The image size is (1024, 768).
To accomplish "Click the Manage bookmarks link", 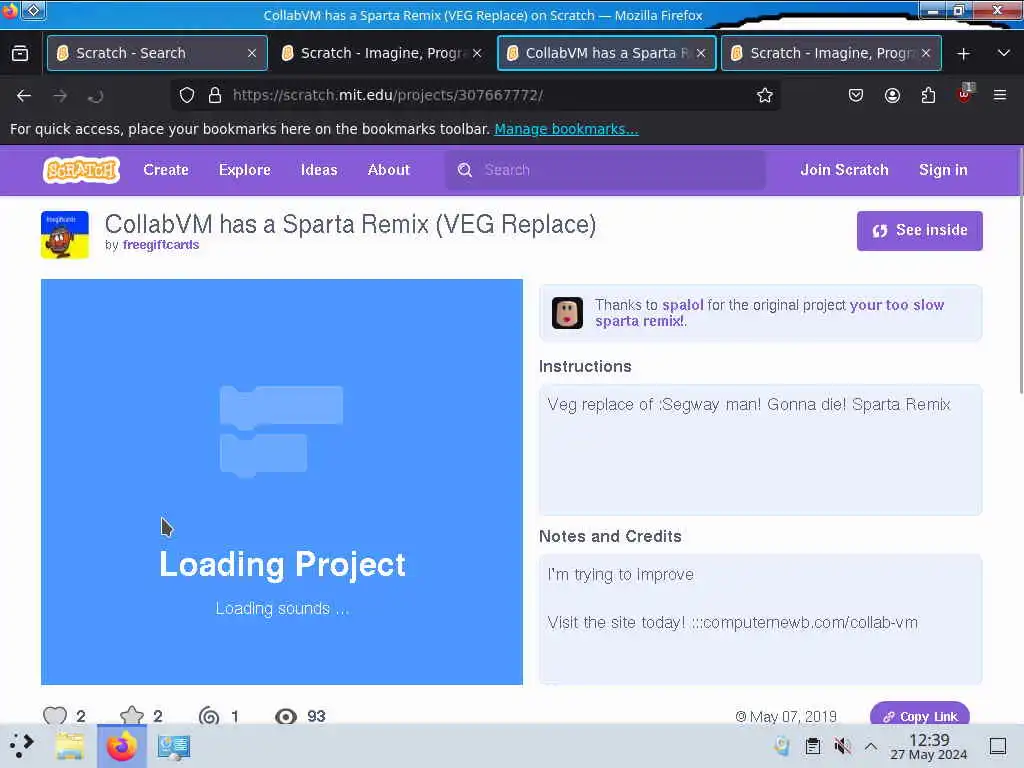I will pyautogui.click(x=566, y=129).
